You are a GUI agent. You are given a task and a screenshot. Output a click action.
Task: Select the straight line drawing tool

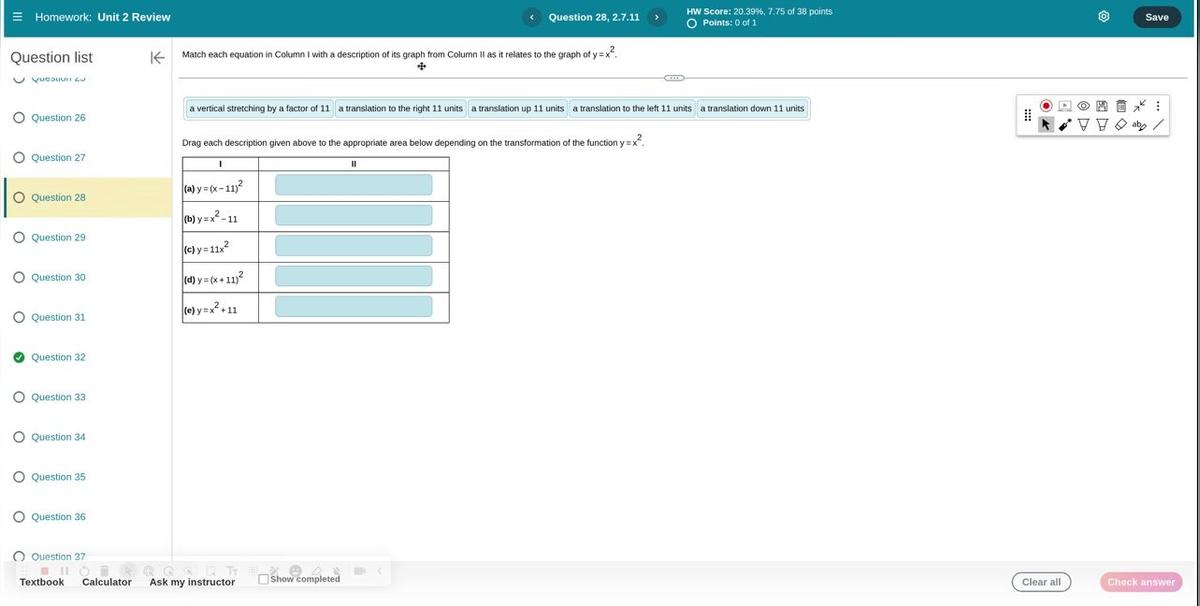click(x=1156, y=123)
